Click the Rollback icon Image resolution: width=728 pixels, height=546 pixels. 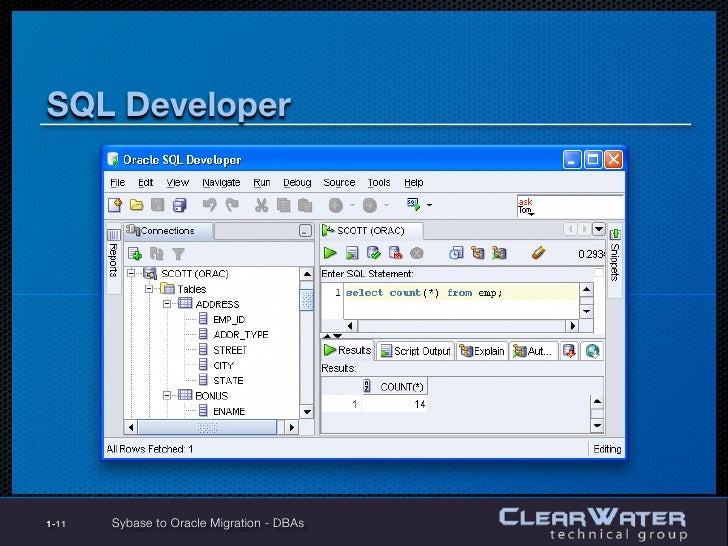tap(396, 253)
